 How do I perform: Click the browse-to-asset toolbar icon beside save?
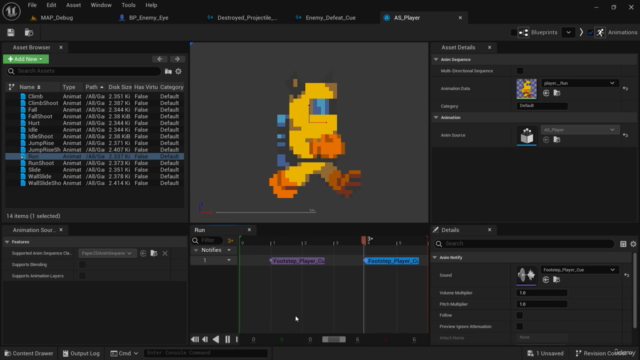[29, 33]
